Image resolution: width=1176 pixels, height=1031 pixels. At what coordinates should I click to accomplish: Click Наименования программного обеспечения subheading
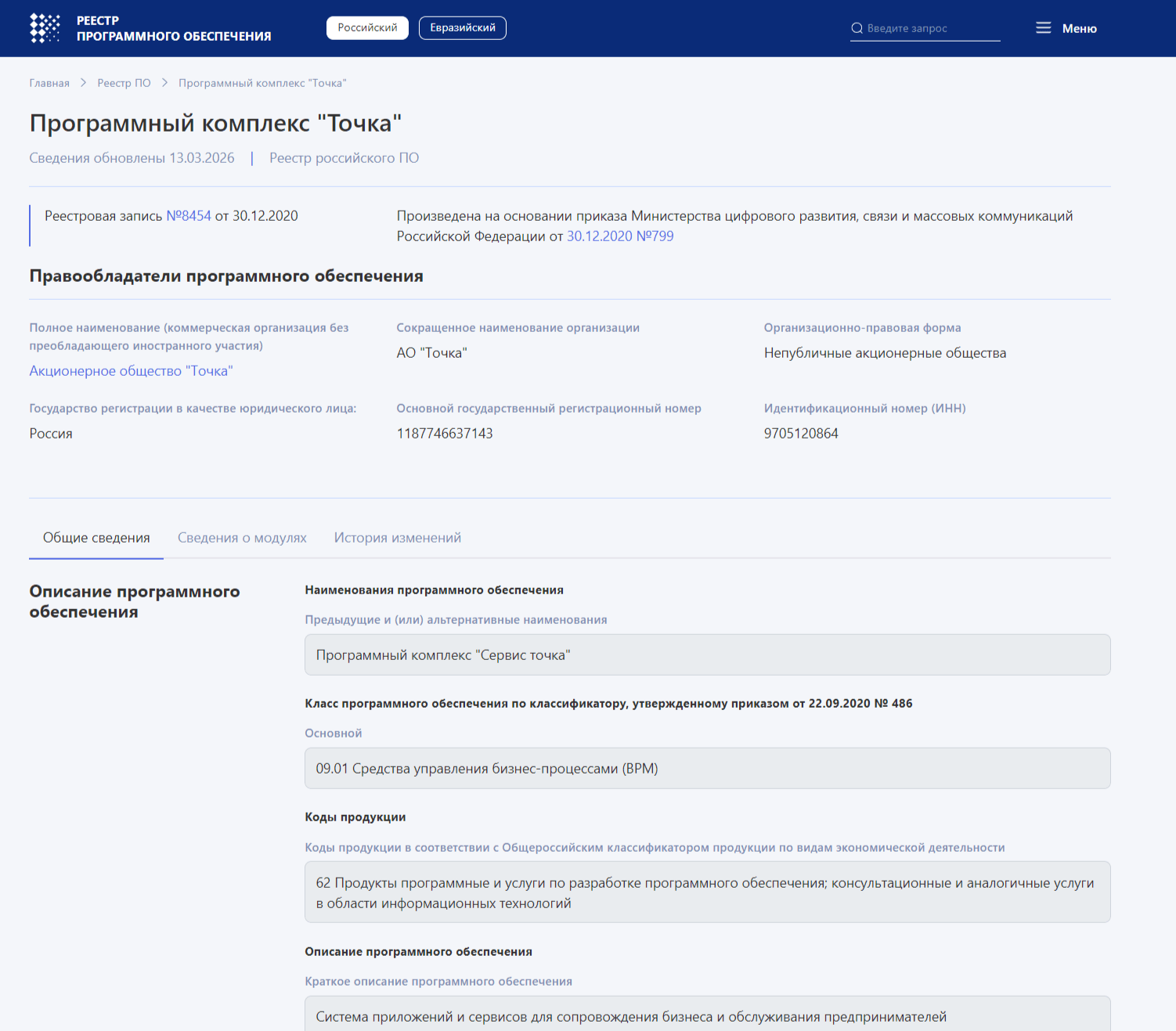point(435,590)
